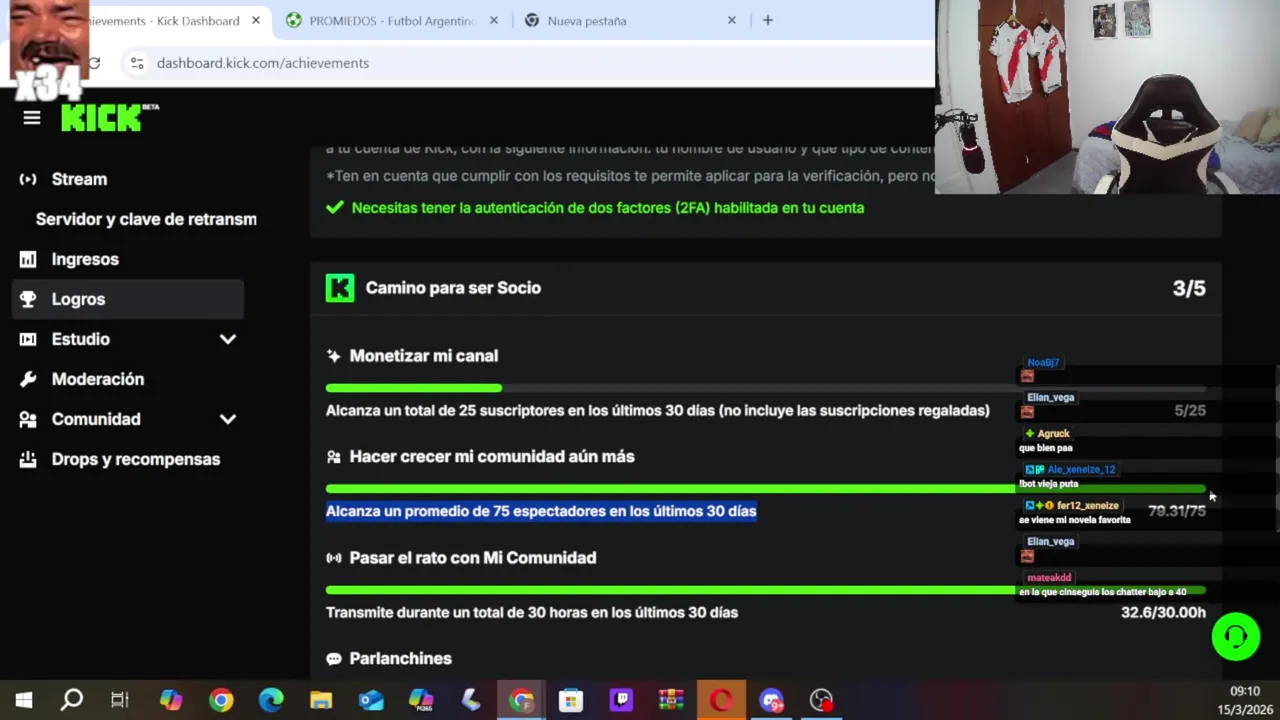Viewport: 1280px width, 720px height.
Task: Close the Nueva pestaña tab
Action: click(x=732, y=20)
